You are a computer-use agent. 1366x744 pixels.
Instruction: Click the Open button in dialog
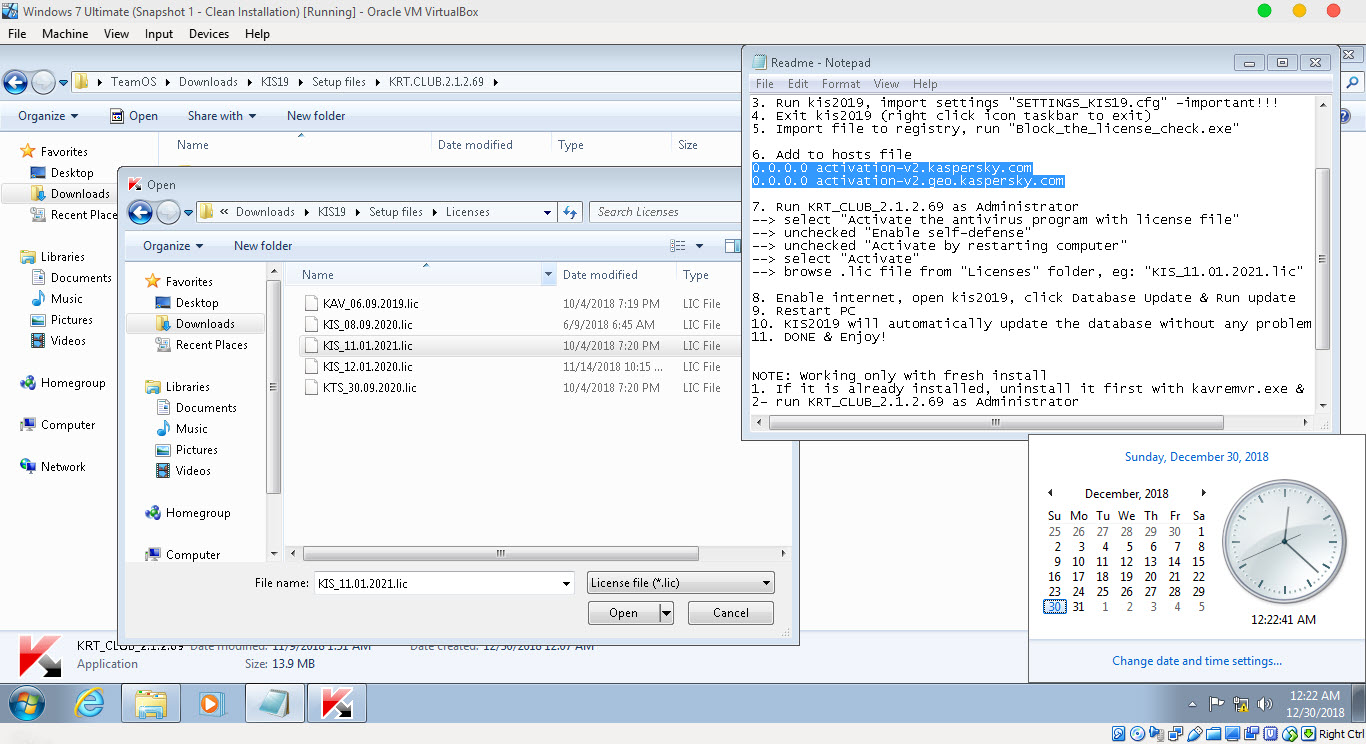(x=623, y=613)
